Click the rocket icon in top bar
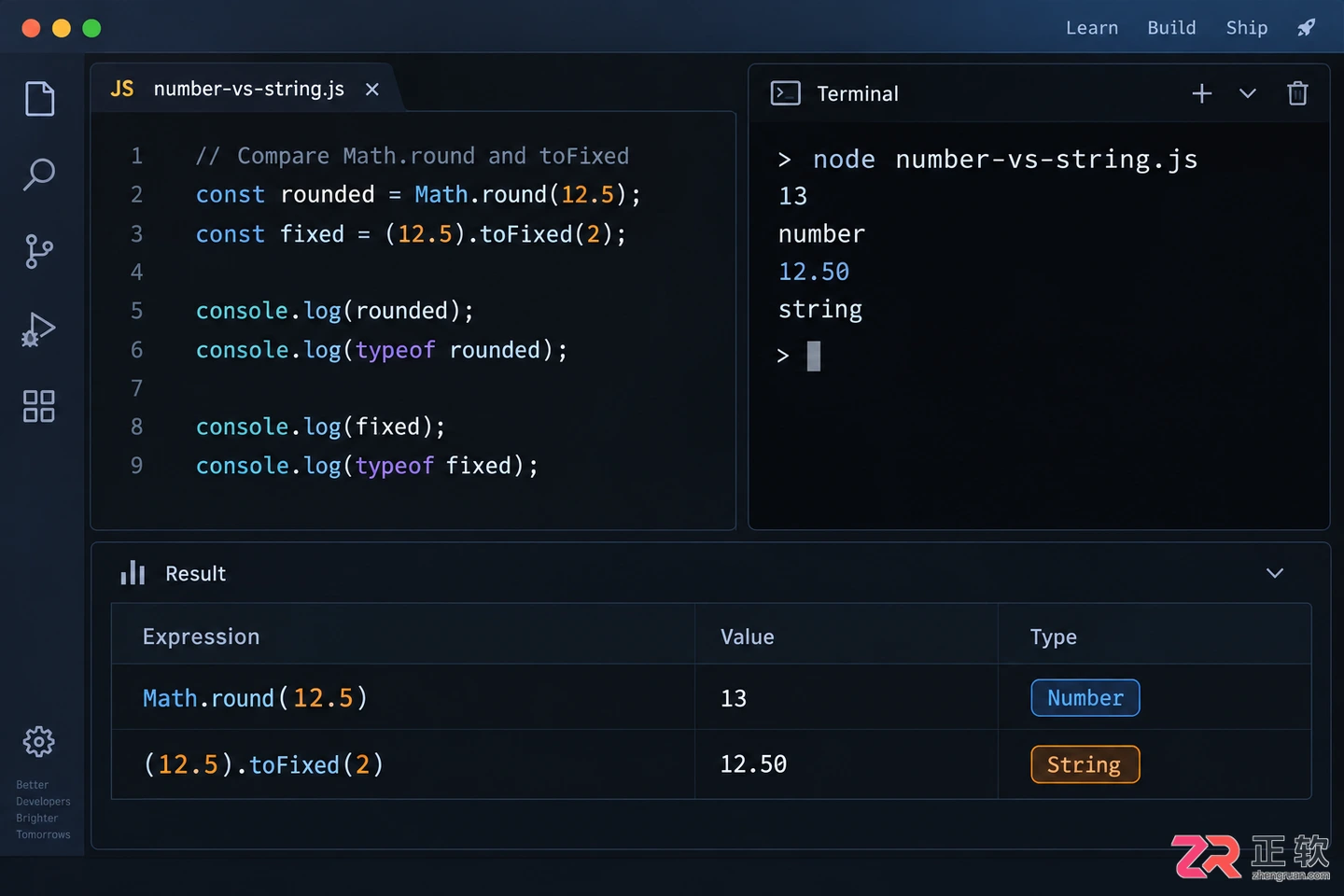The image size is (1344, 896). click(1307, 28)
